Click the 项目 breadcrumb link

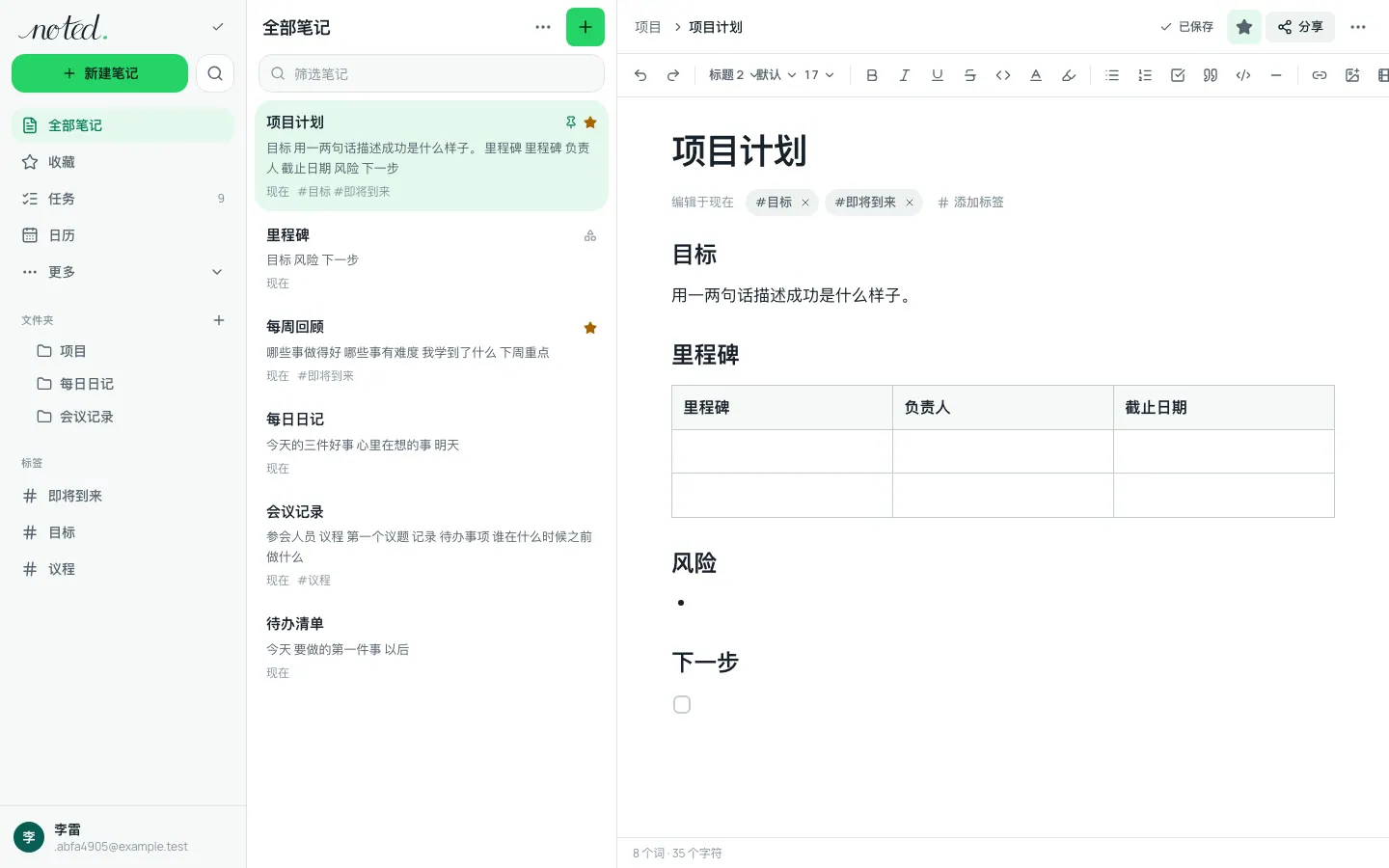click(648, 27)
